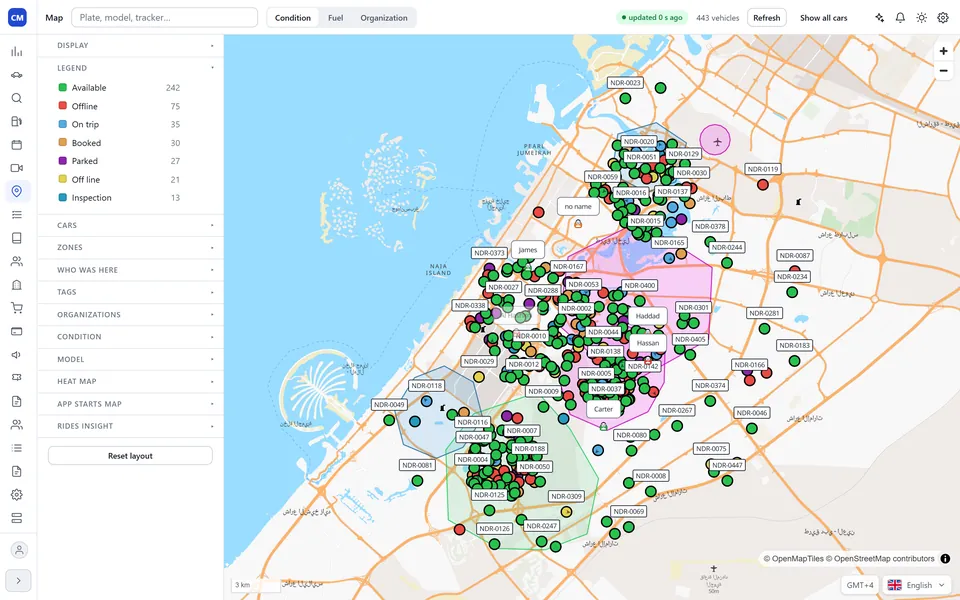Focus the plate, model, tracker search field

point(165,18)
